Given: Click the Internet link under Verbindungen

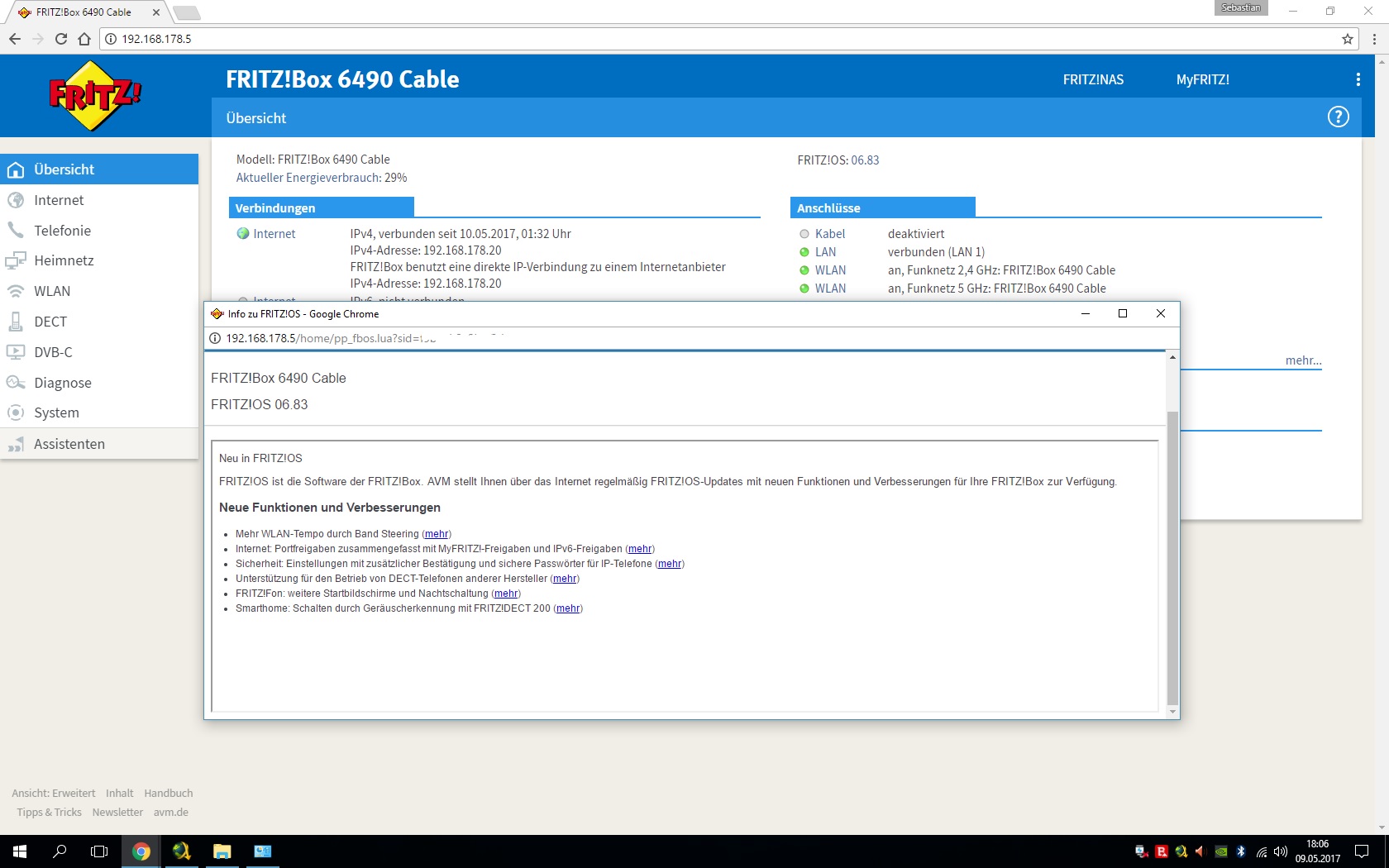Looking at the screenshot, I should (274, 234).
